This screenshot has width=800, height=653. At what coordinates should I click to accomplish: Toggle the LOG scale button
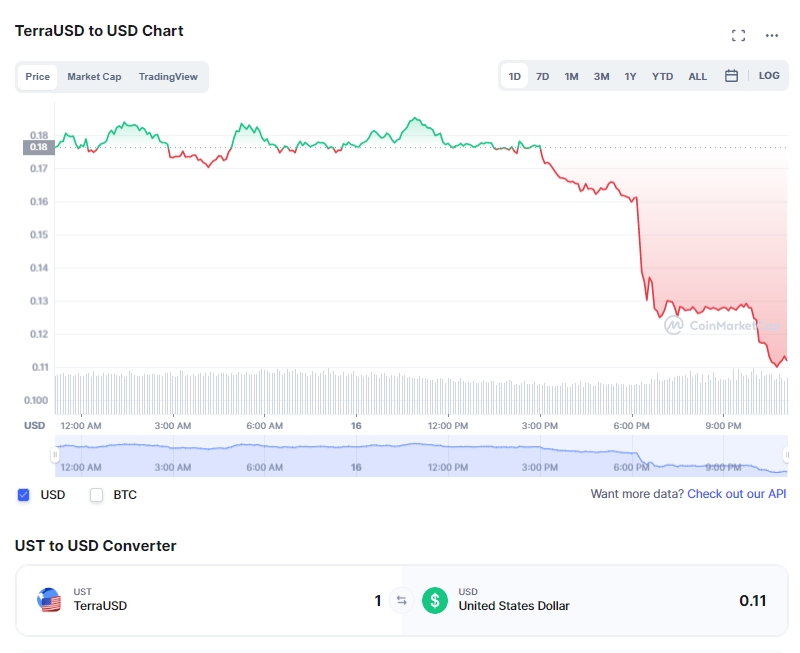pos(769,76)
